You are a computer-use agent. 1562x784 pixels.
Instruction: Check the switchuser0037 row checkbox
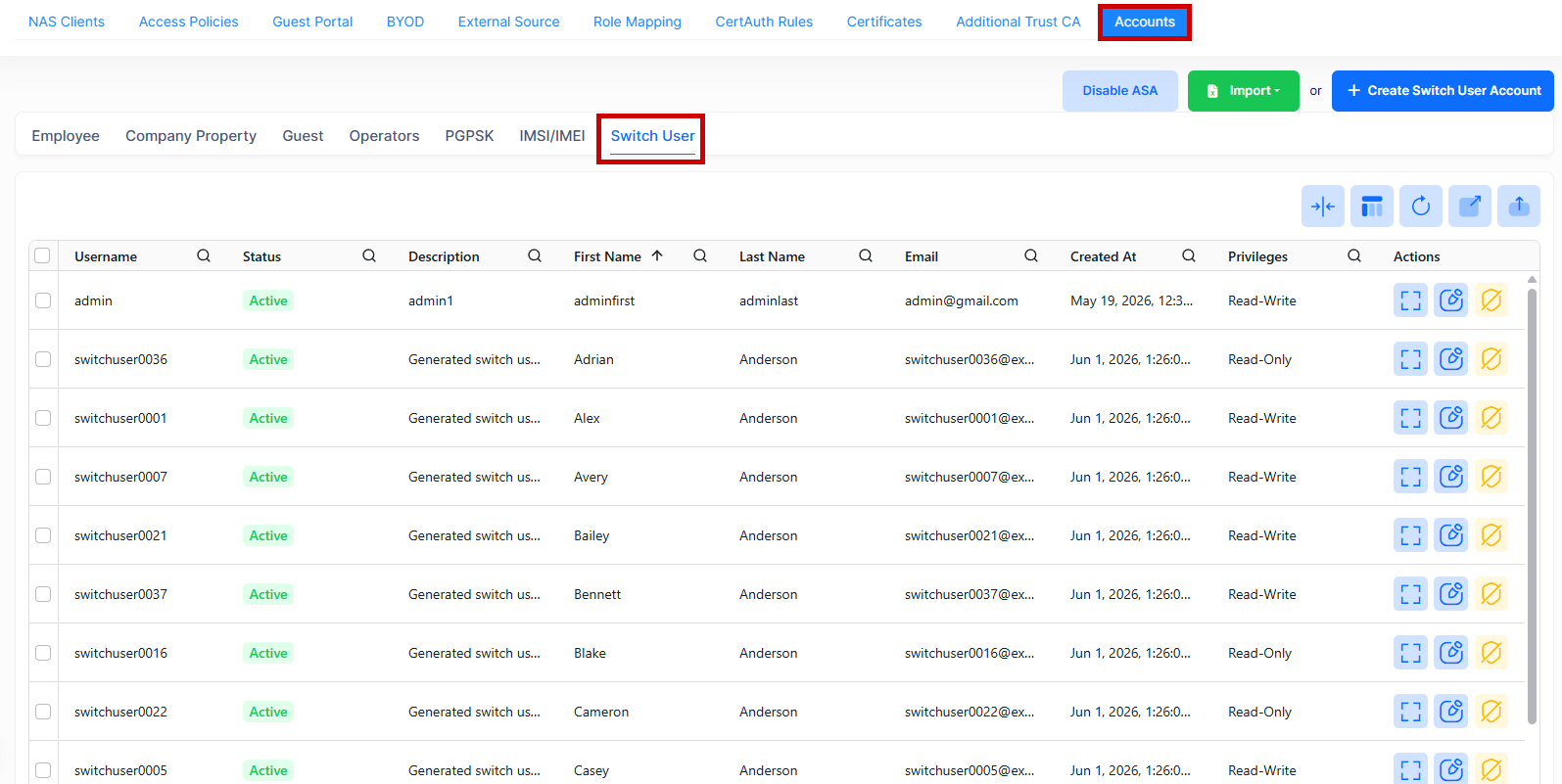tap(43, 594)
